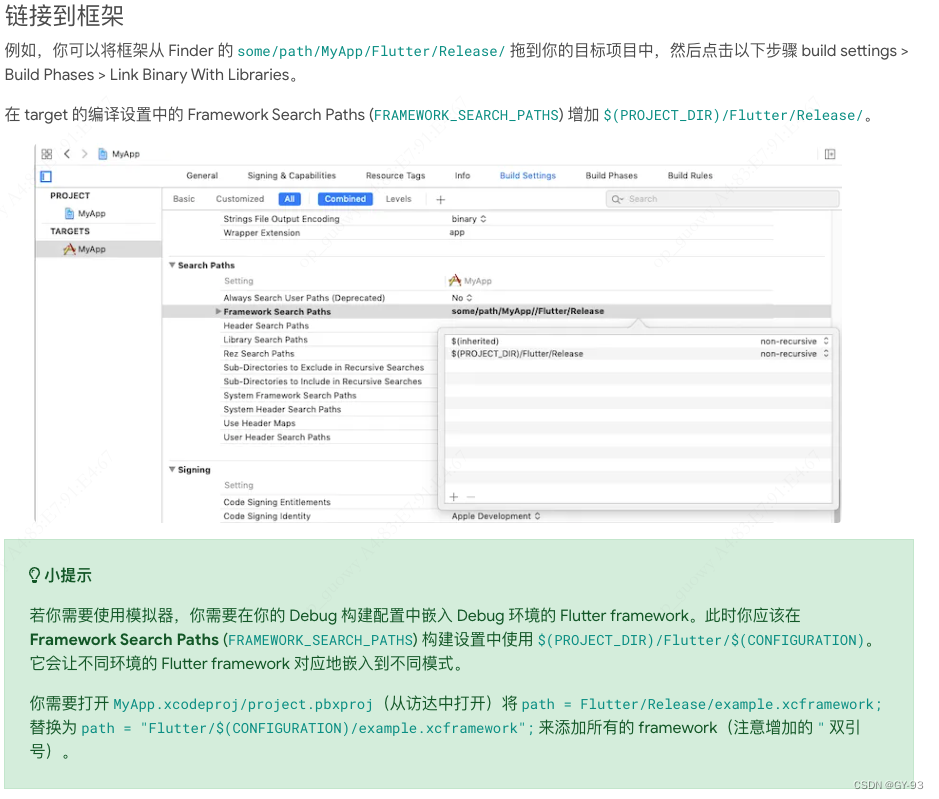Open Code Signing Identity Apple Development dropdown
The image size is (939, 799).
[496, 516]
